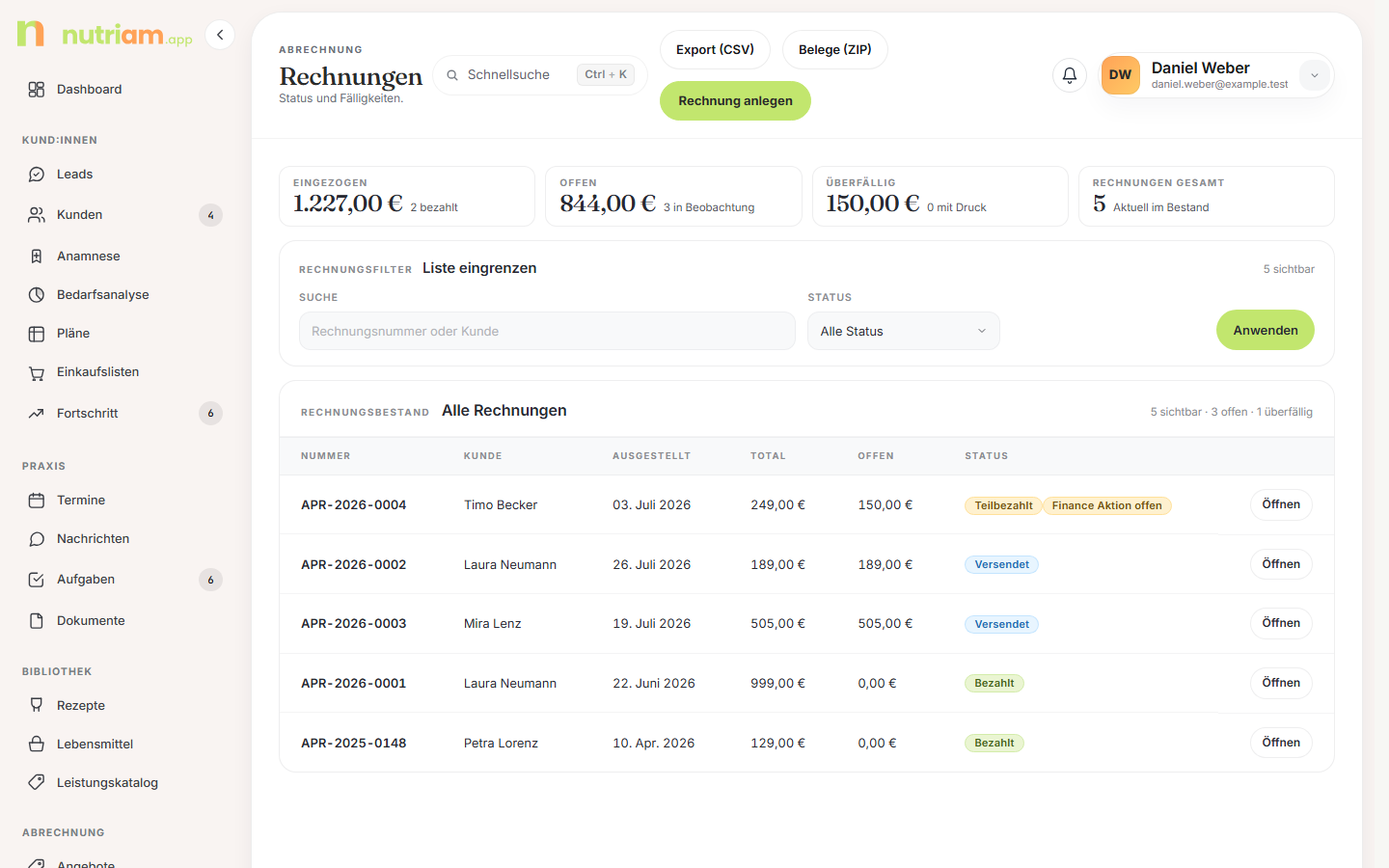Click the Leistungskatalog tag icon
This screenshot has height=868, width=1389.
pos(37,783)
